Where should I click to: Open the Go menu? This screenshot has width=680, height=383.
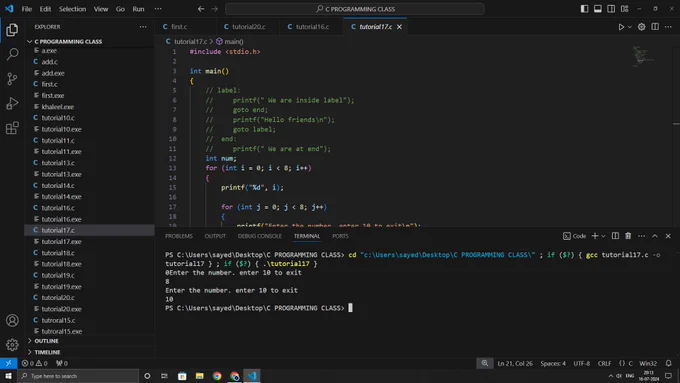point(120,9)
